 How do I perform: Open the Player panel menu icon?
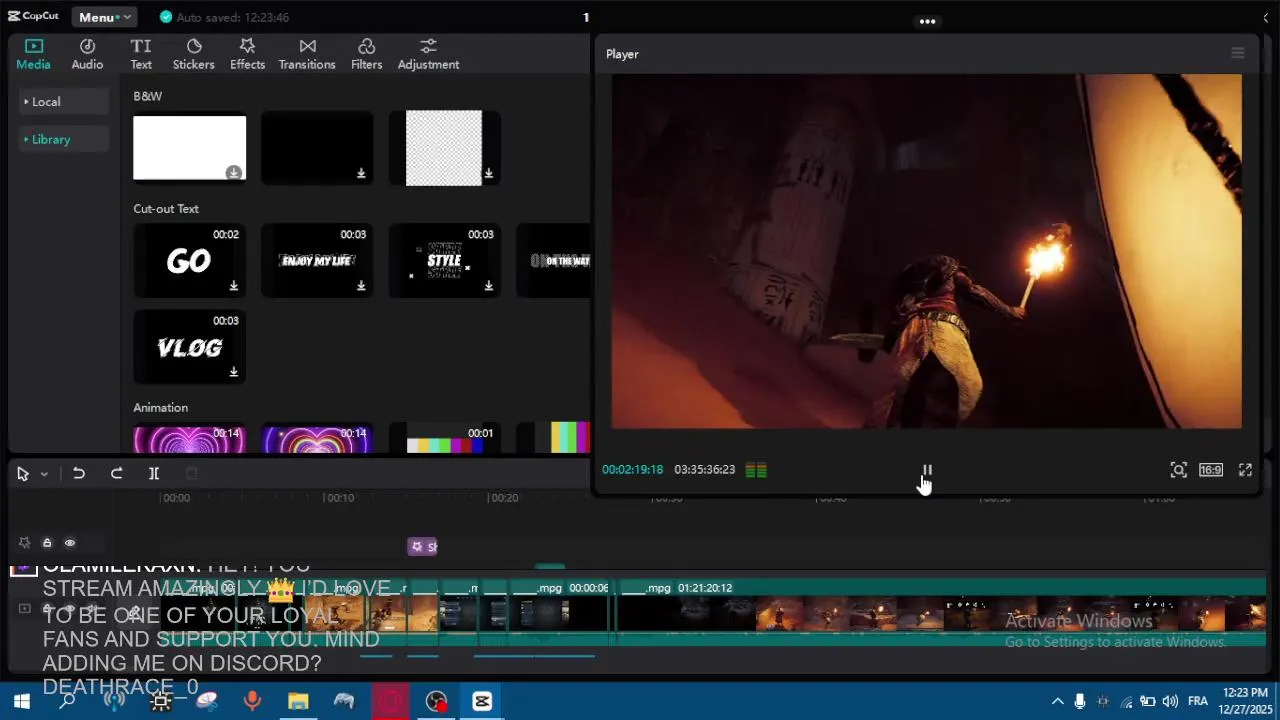click(x=1238, y=53)
